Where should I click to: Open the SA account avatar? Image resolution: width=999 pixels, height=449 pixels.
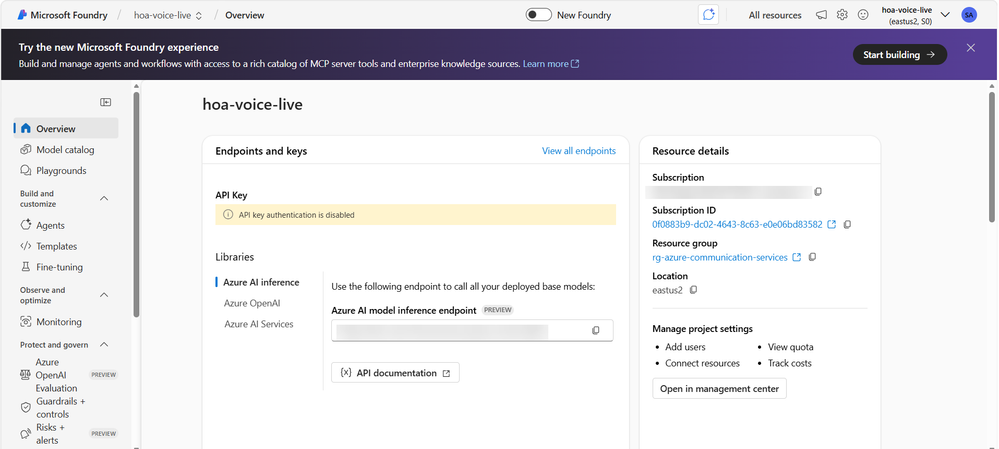[968, 15]
